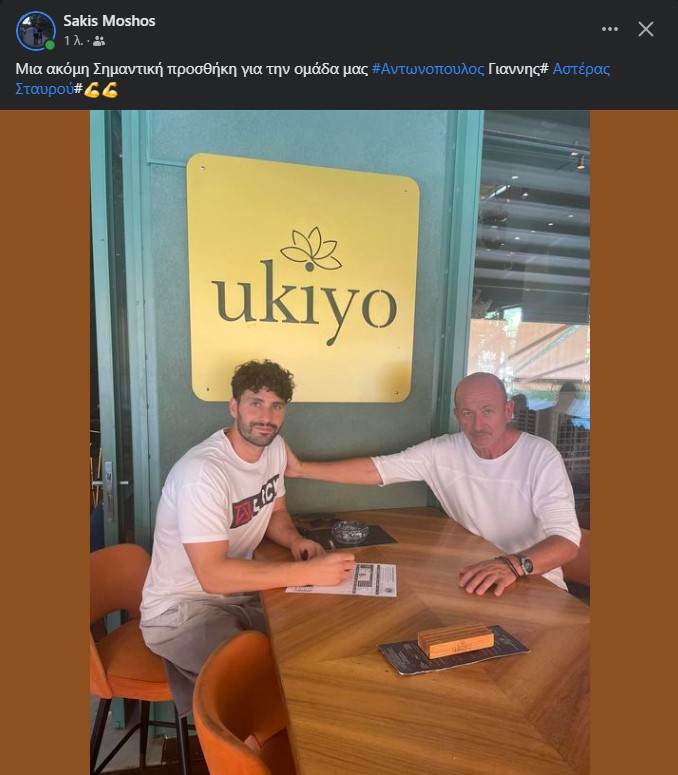Image resolution: width=678 pixels, height=775 pixels.
Task: Click the green online status dot
Action: coord(49,45)
